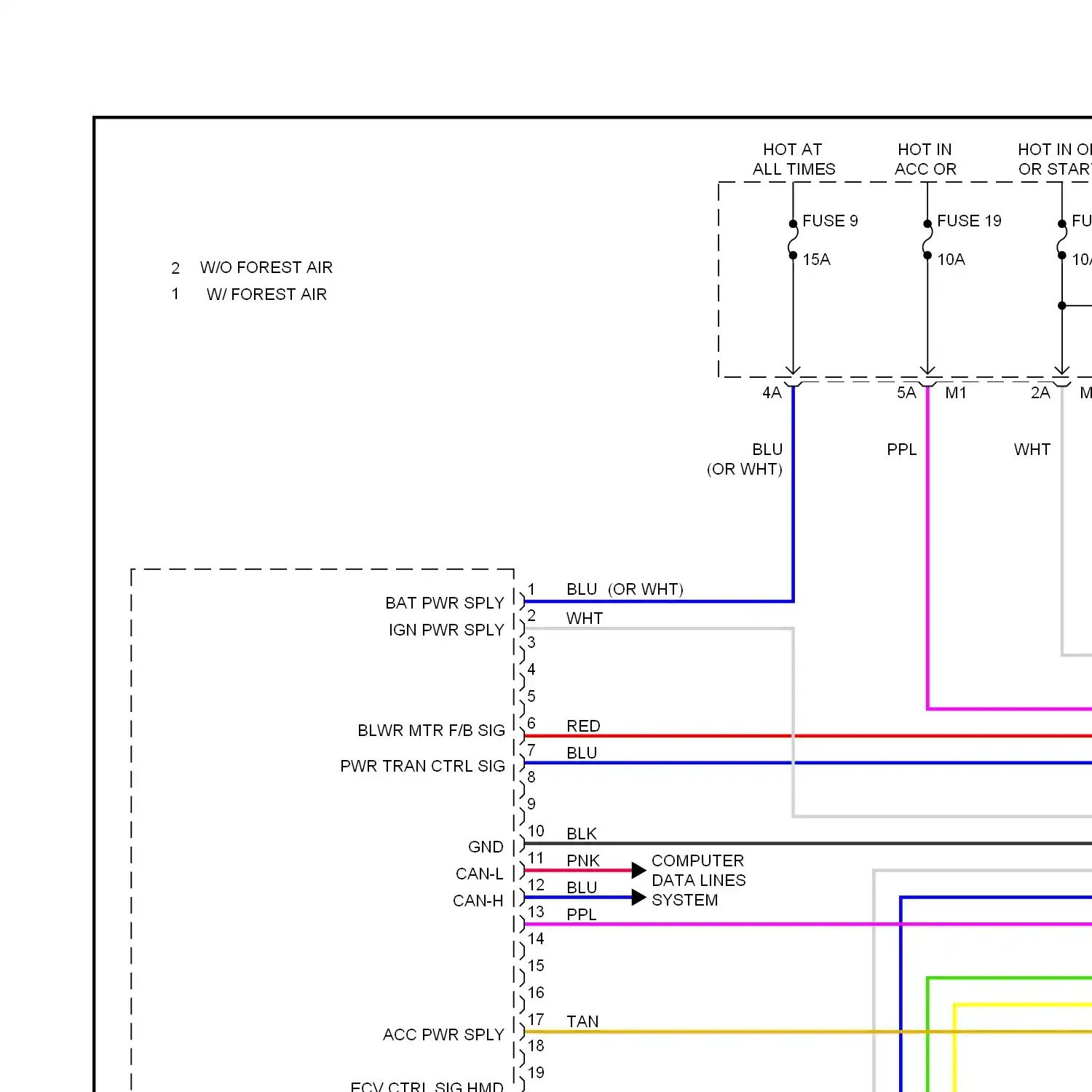The image size is (1092, 1092).
Task: Click the 'W/O FOREST AIR' legend note
Action: pyautogui.click(x=266, y=267)
